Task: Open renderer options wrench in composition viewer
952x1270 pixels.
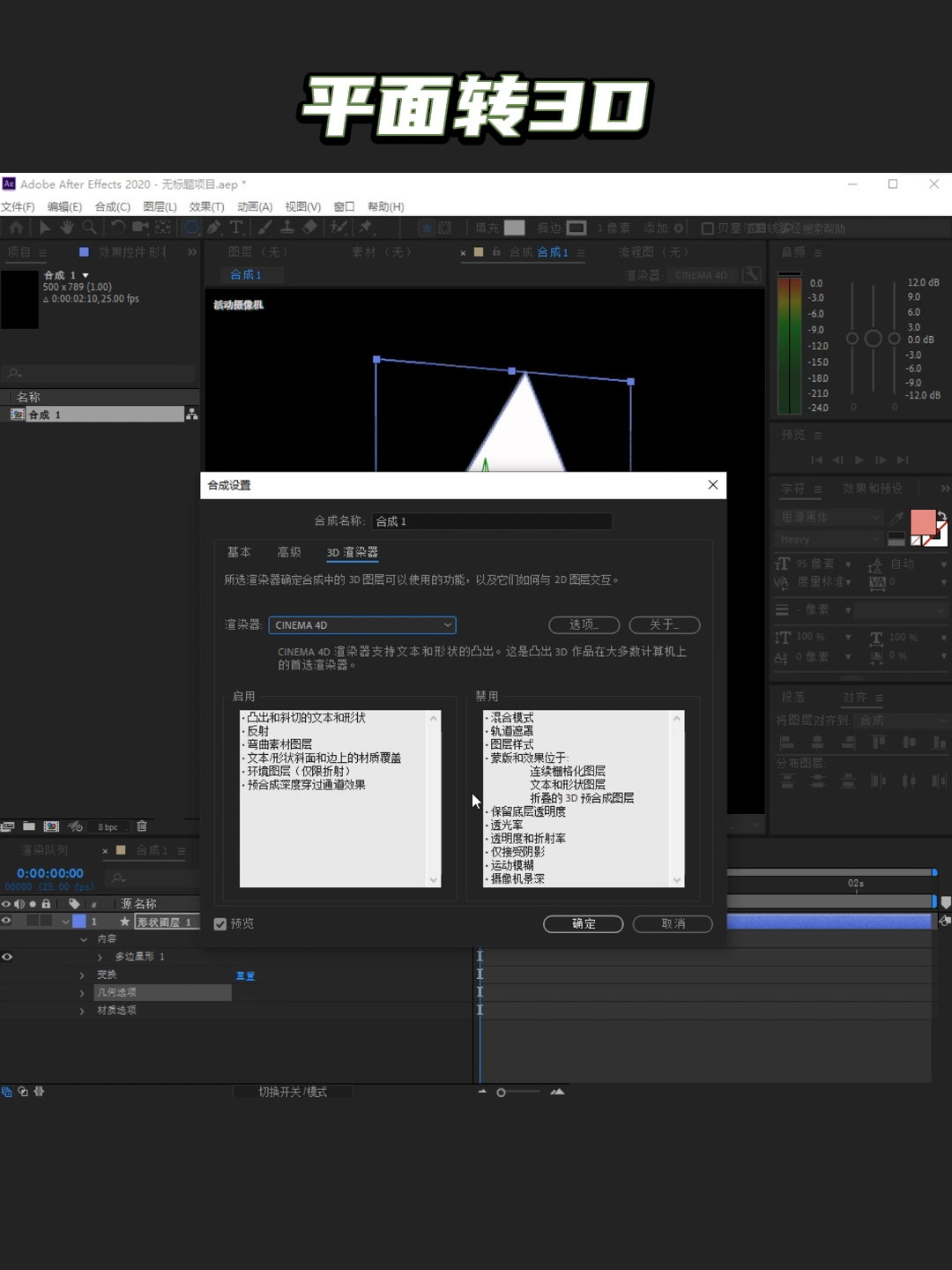Action: tap(751, 274)
